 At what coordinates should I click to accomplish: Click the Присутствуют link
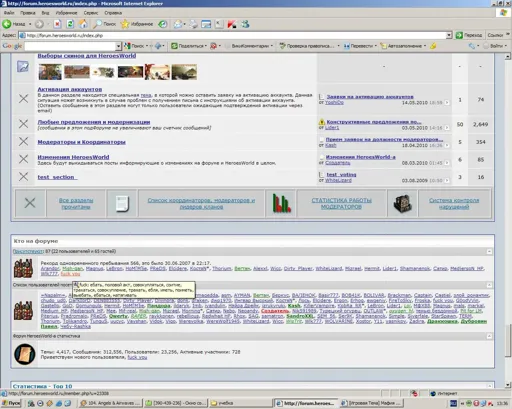point(28,251)
